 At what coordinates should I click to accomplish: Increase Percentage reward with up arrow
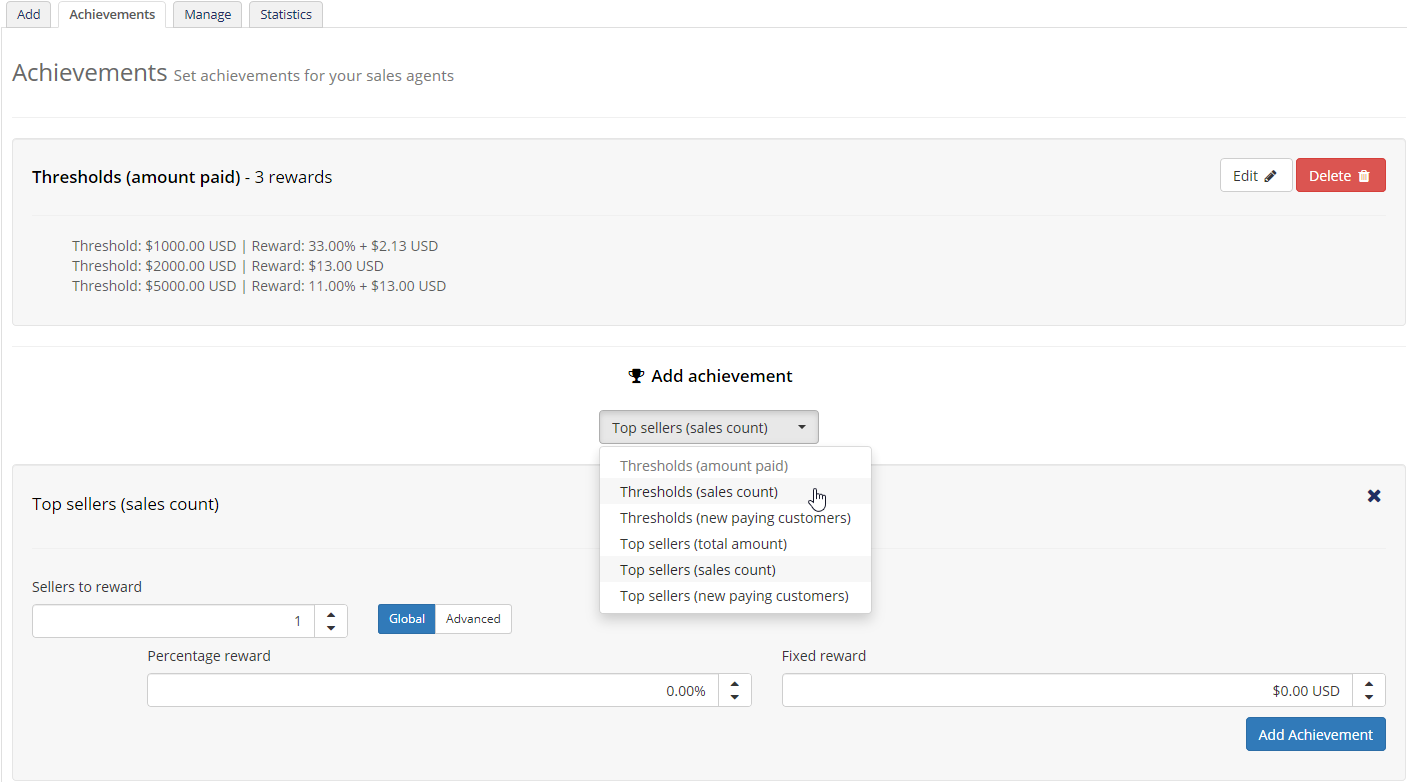click(735, 682)
